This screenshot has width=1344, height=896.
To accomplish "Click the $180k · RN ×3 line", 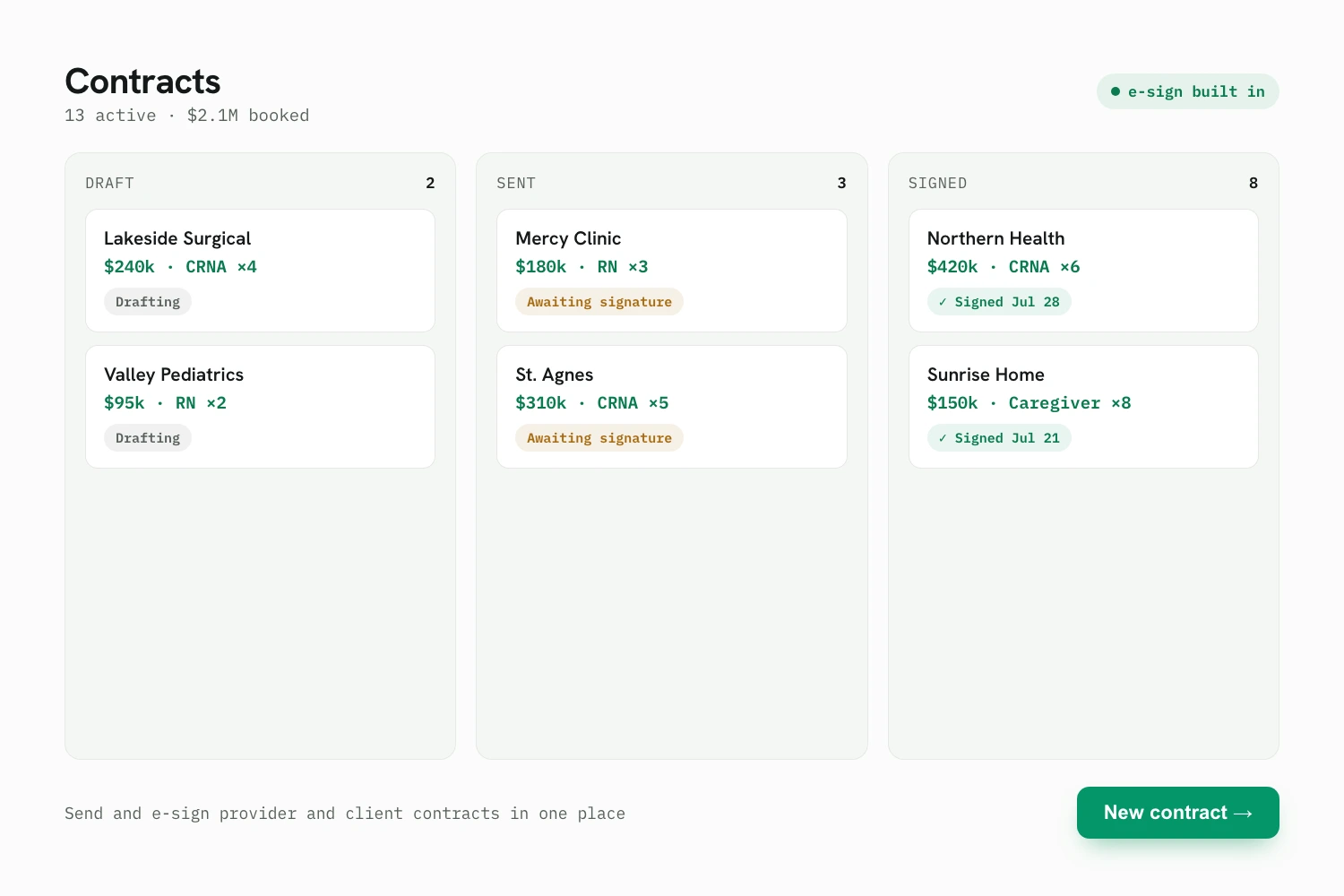I will [x=582, y=267].
